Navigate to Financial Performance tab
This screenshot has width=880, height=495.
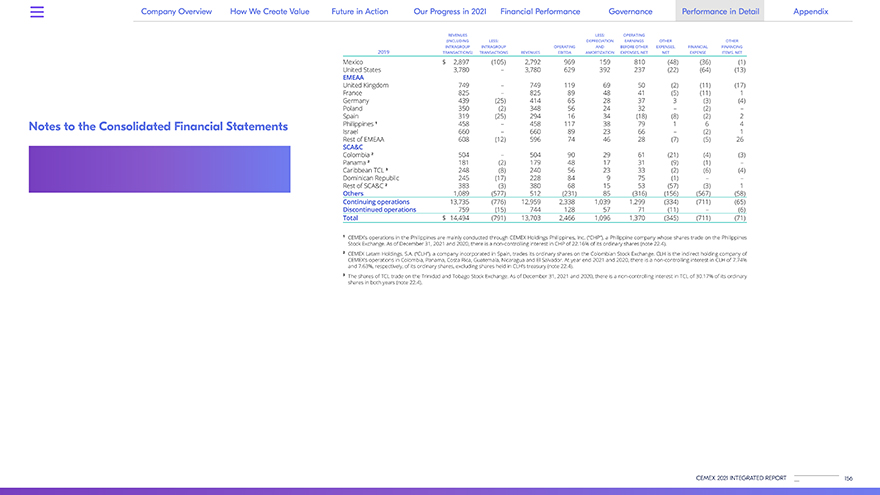point(546,12)
